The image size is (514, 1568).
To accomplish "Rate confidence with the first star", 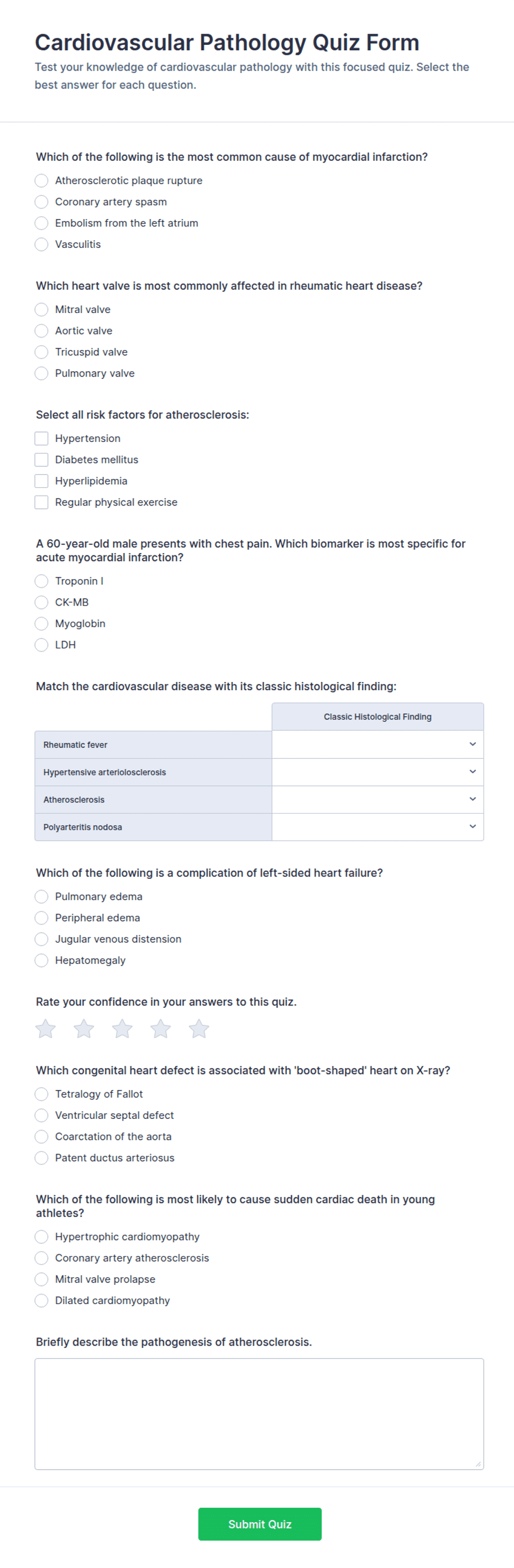I will coord(46,1029).
